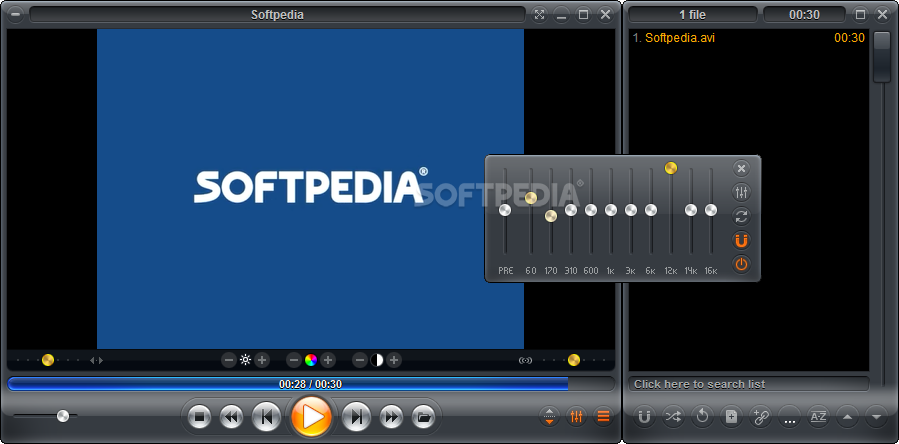The image size is (899, 444).
Task: Open equalizer presets with the sliders icon
Action: (741, 192)
